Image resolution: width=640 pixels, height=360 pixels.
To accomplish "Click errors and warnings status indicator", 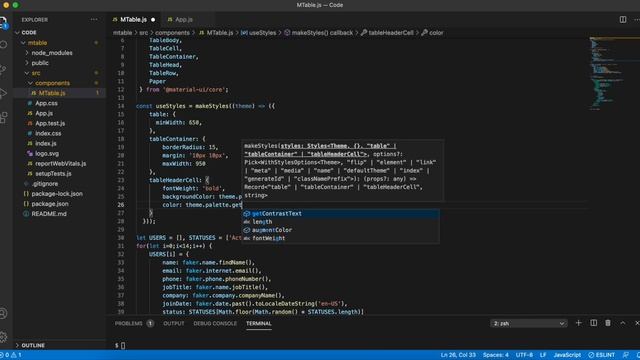I will (11, 355).
